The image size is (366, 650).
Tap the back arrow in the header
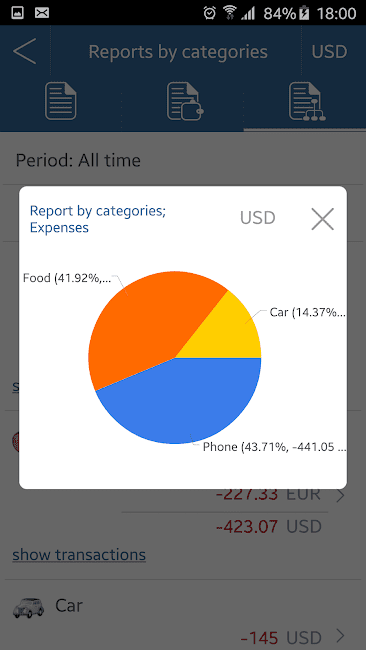(25, 51)
